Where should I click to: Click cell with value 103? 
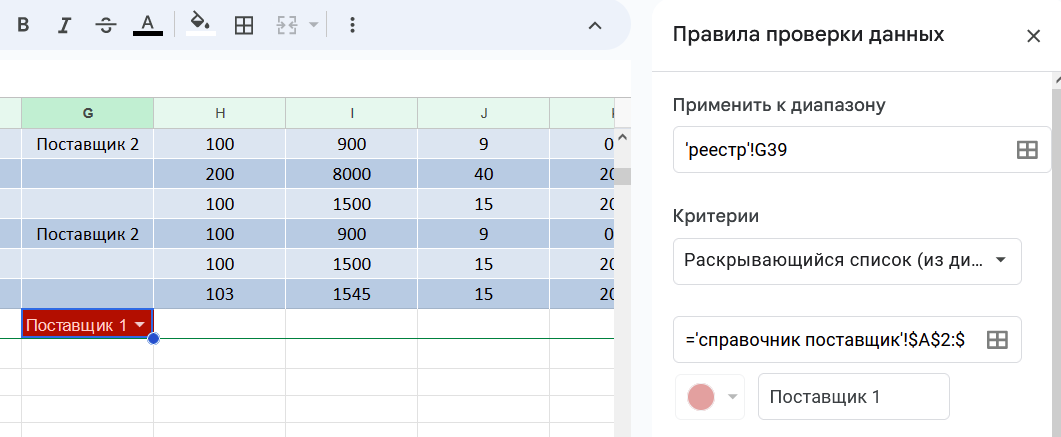219,294
